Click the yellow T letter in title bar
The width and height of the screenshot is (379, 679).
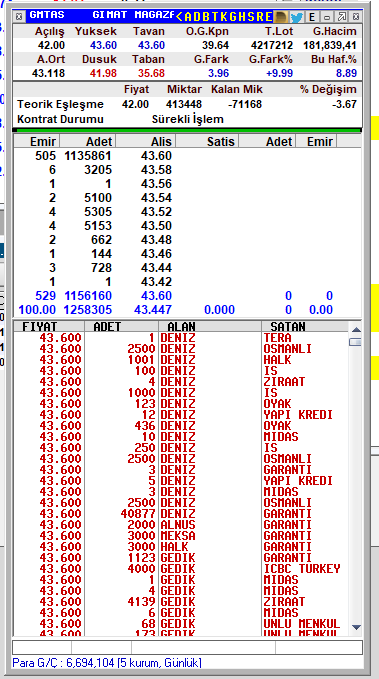215,17
